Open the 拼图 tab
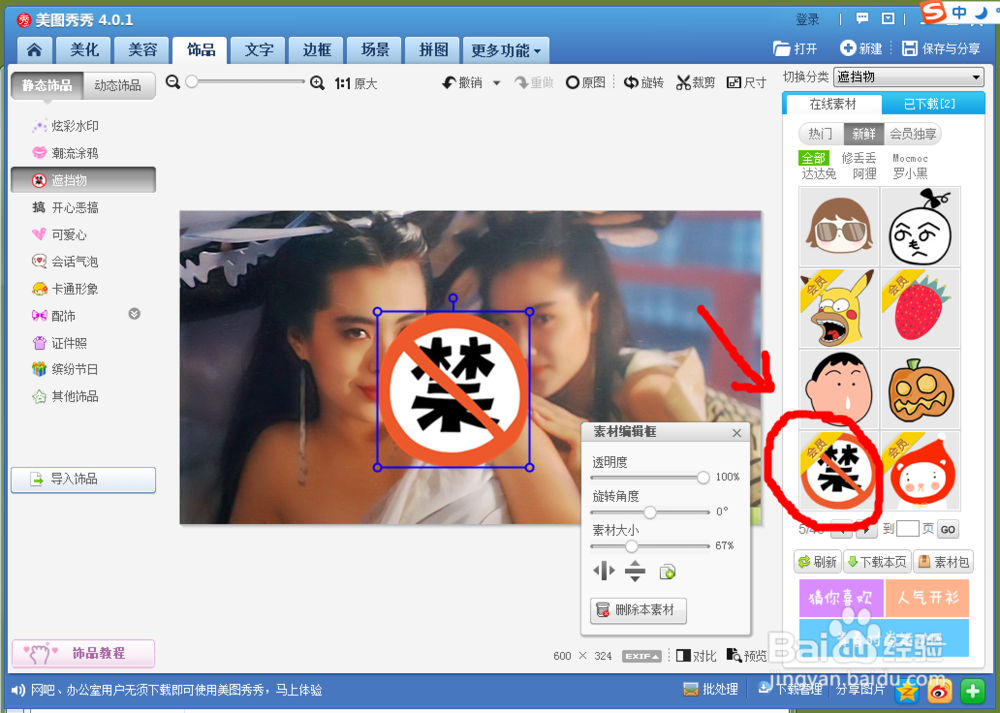1000x713 pixels. (433, 50)
